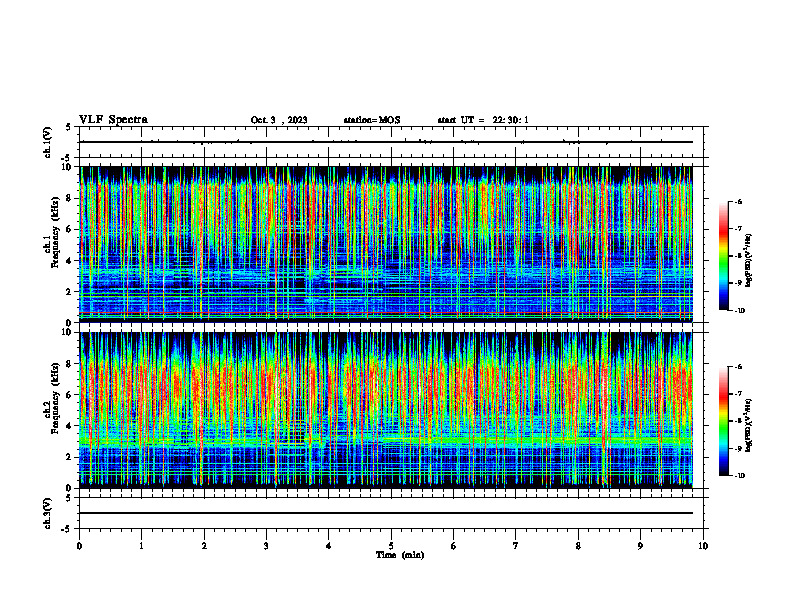Click the "ch.3(V)" axis label
Viewport: 792px width, 612px height.
(48, 513)
